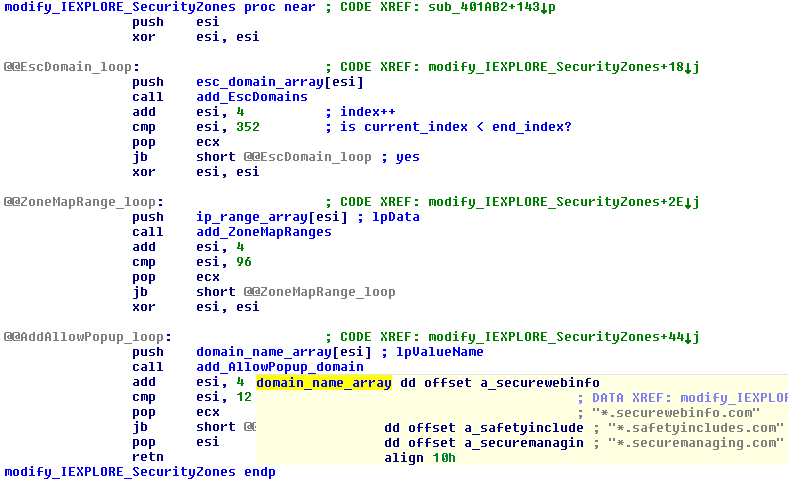Click the final 'pop esi' instruction
The image size is (793, 488).
(175, 442)
